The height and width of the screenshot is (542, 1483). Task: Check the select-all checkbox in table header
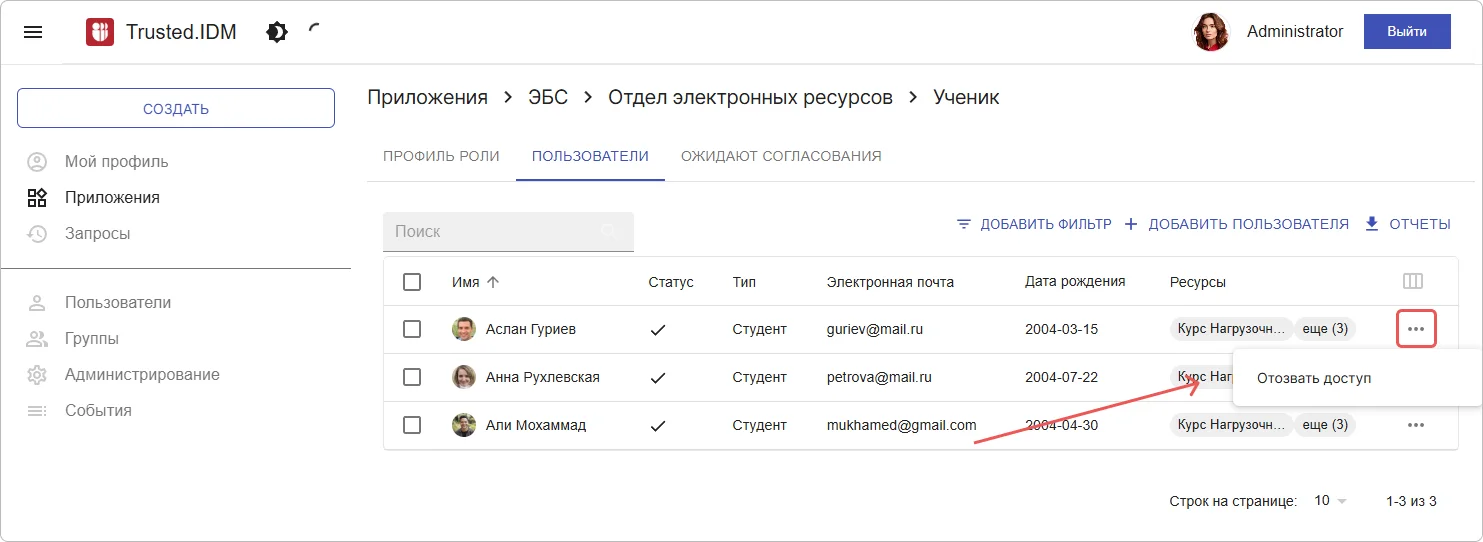click(412, 282)
